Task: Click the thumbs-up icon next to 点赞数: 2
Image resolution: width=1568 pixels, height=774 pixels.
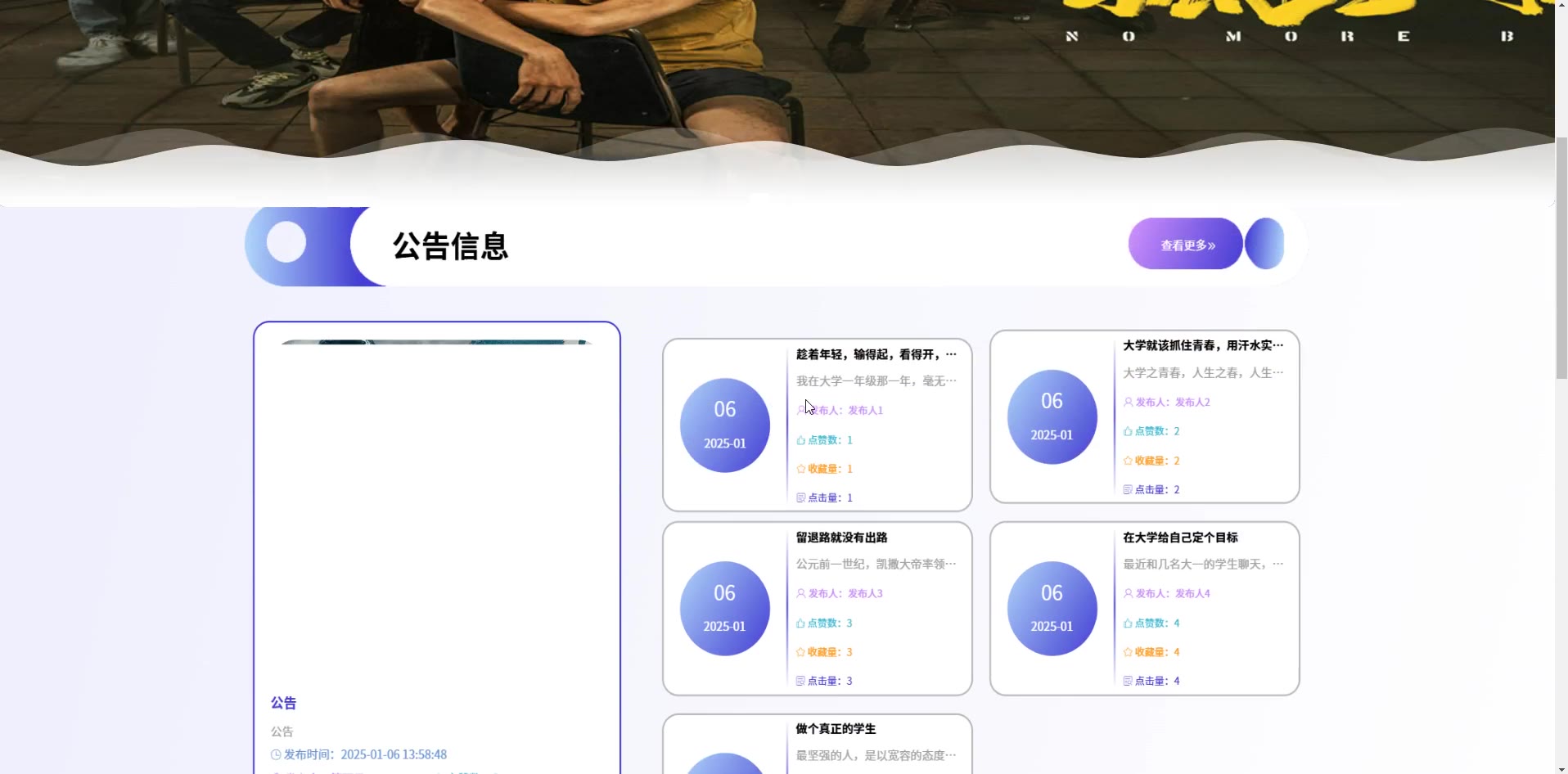Action: point(1128,431)
